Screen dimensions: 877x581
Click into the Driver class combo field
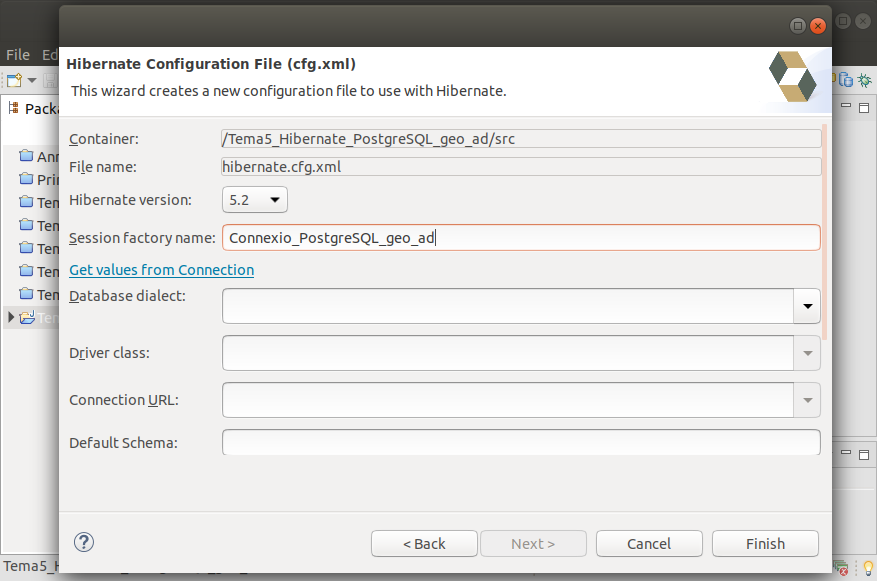(508, 353)
